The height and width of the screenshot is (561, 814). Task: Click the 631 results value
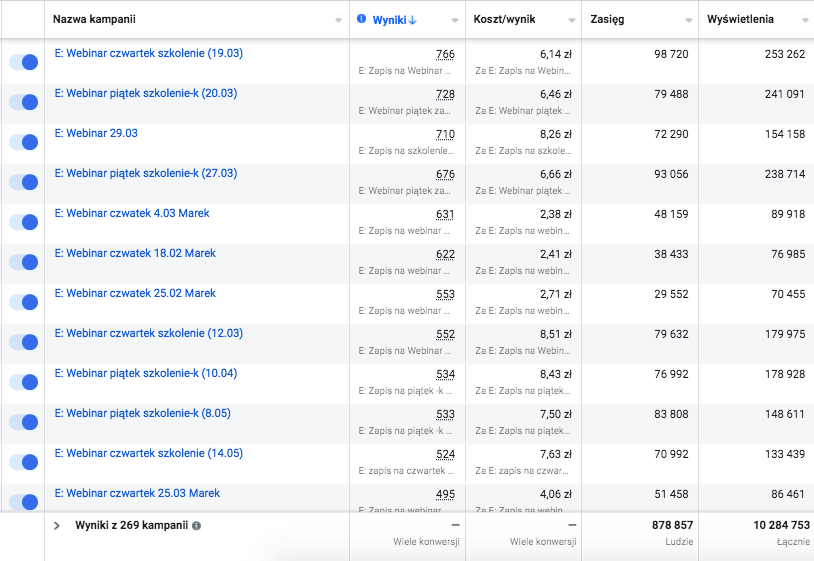pos(445,214)
